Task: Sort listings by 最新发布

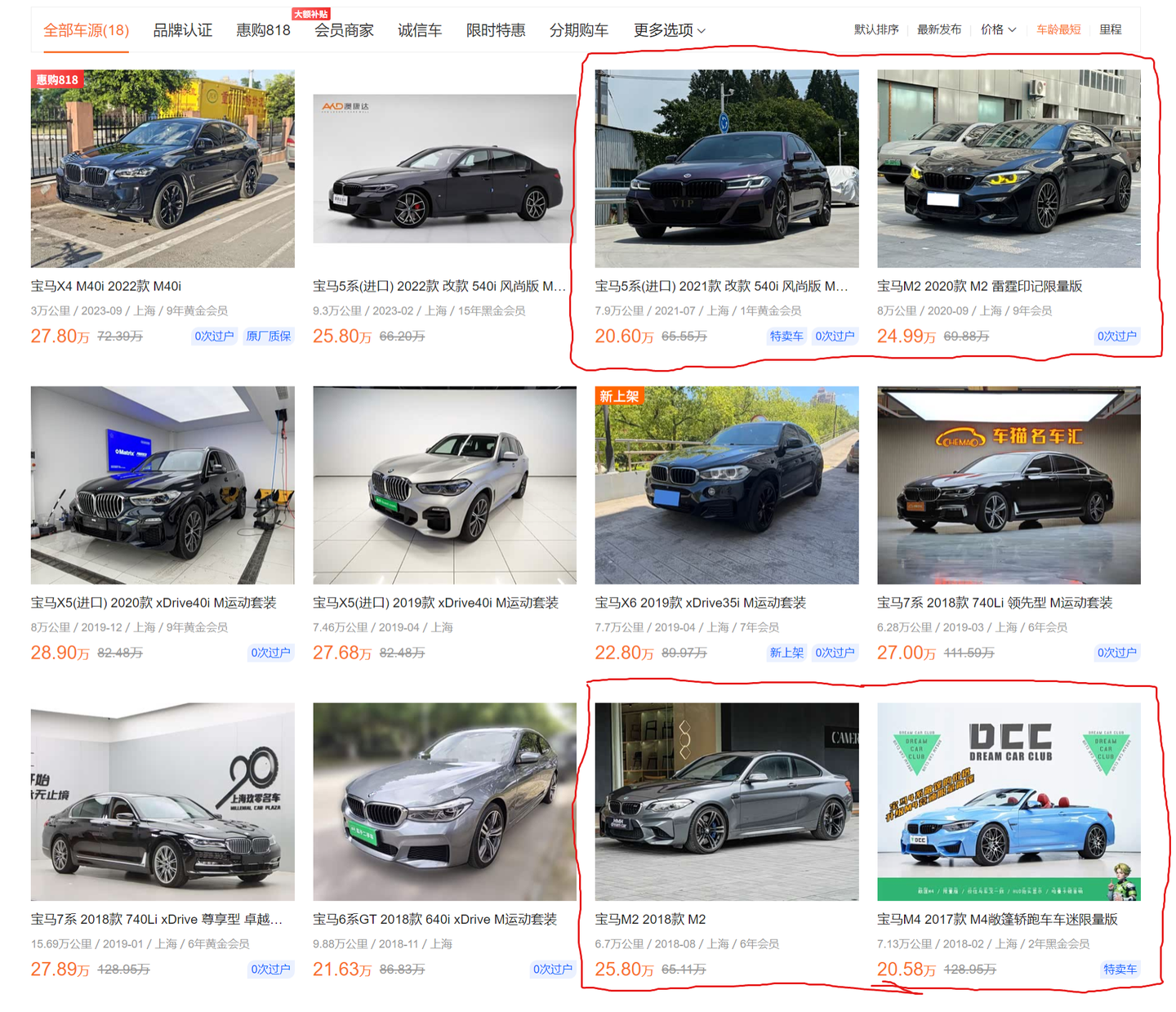Action: click(939, 29)
